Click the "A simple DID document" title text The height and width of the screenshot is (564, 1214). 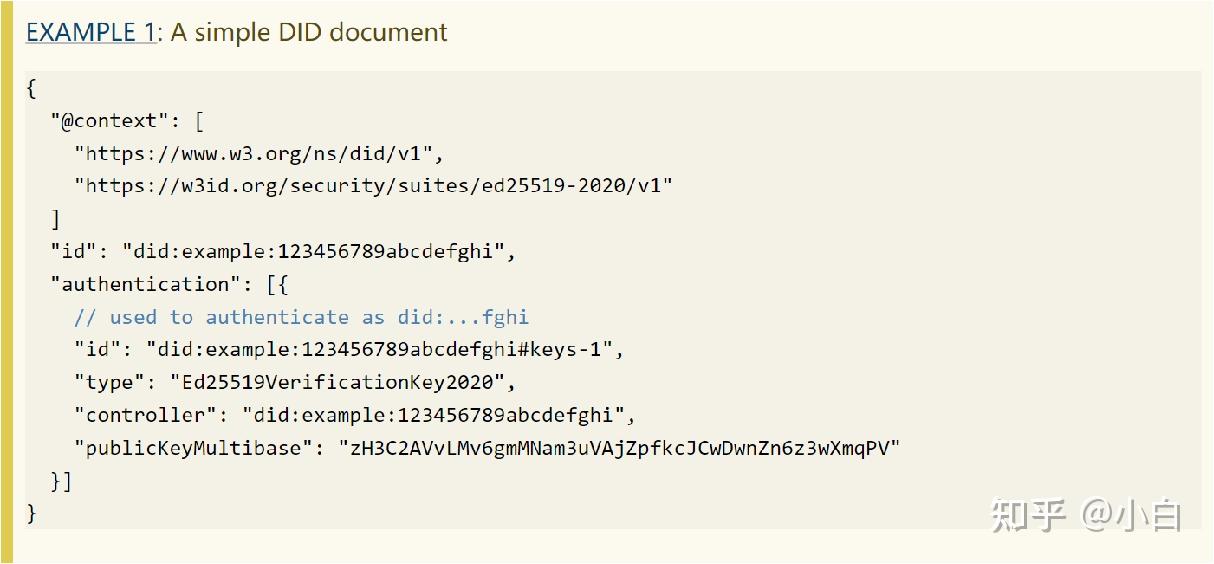point(309,32)
